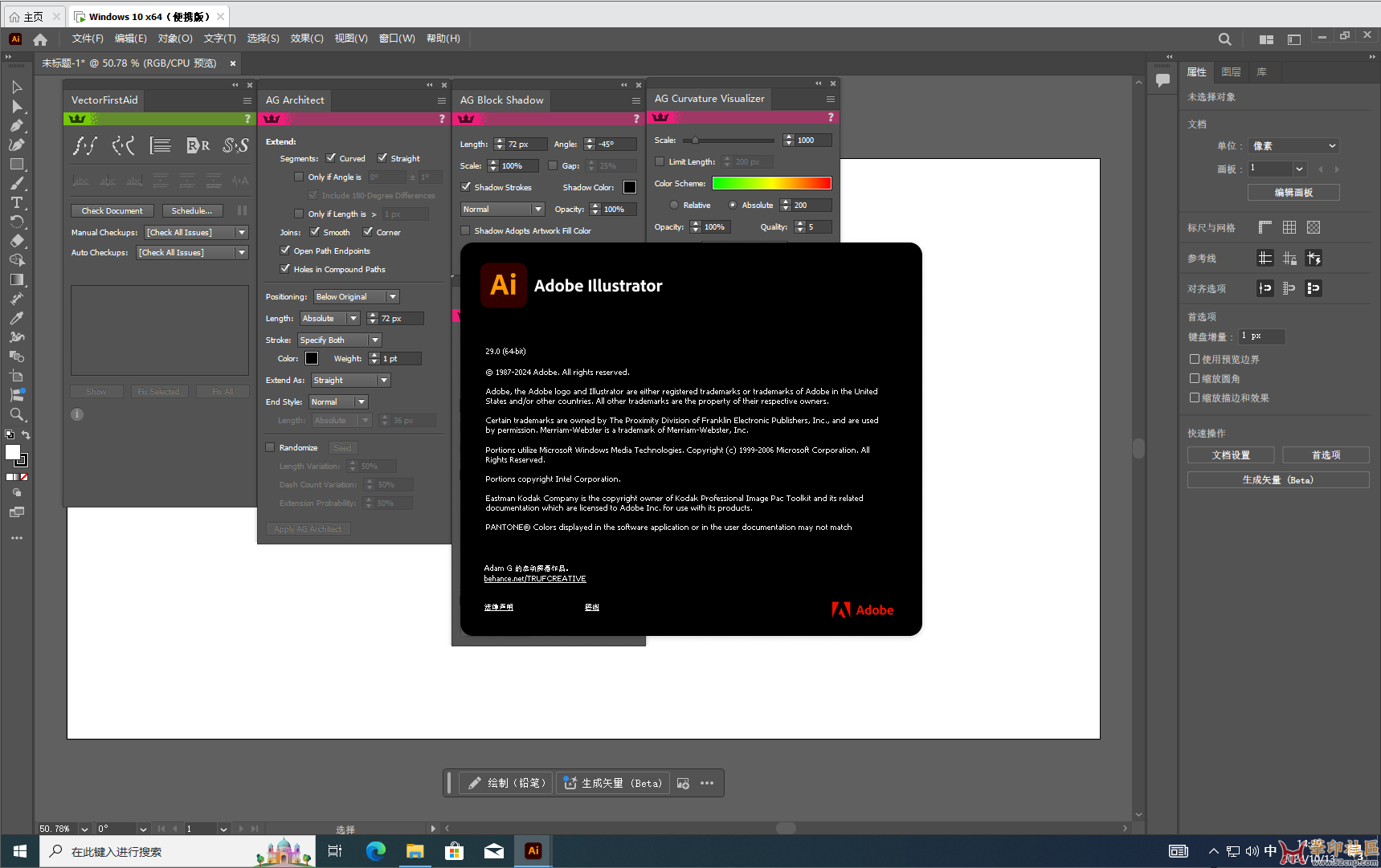Click the 文档设置 button

click(1231, 454)
